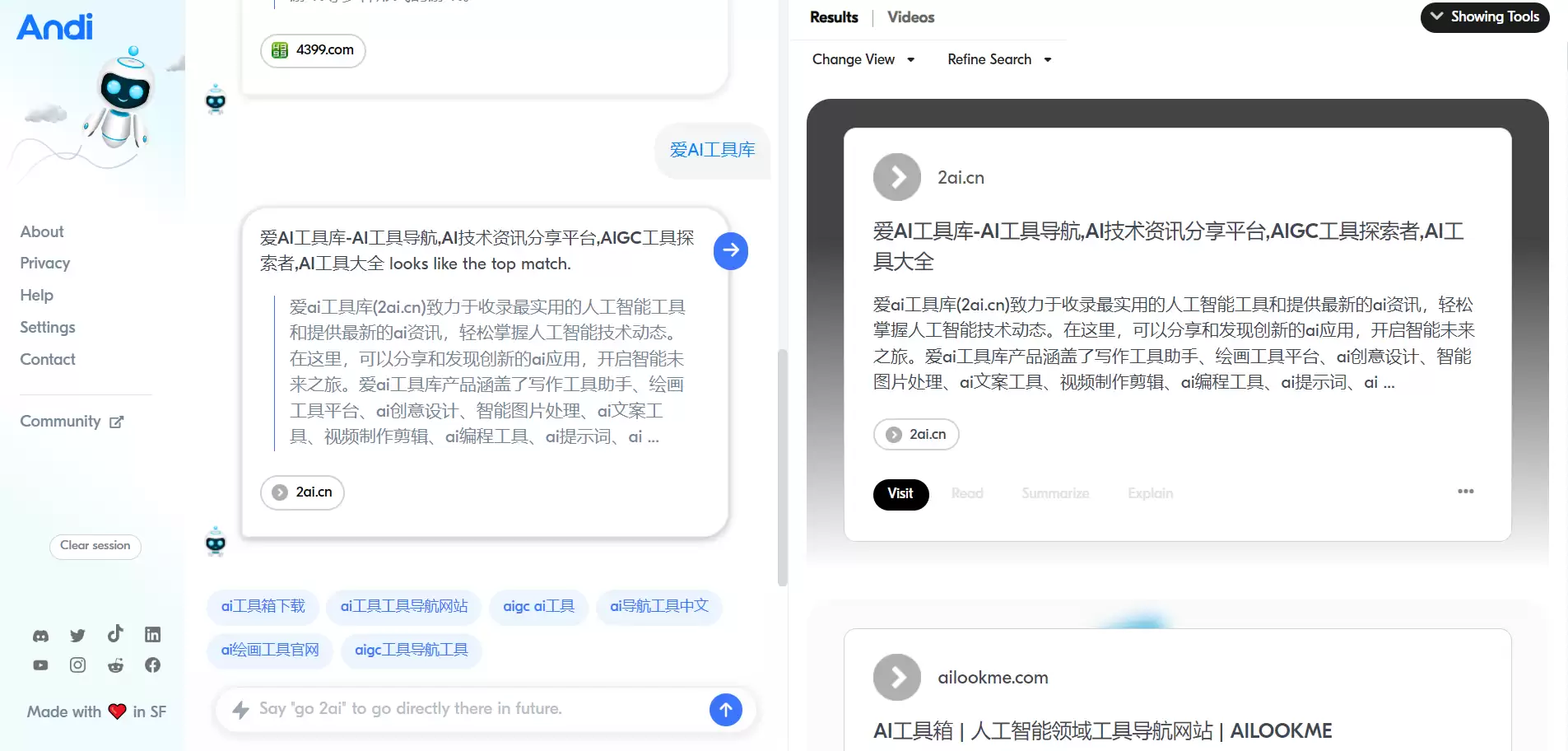Viewport: 1568px width, 751px height.
Task: Open the LinkedIn social icon
Action: point(153,634)
